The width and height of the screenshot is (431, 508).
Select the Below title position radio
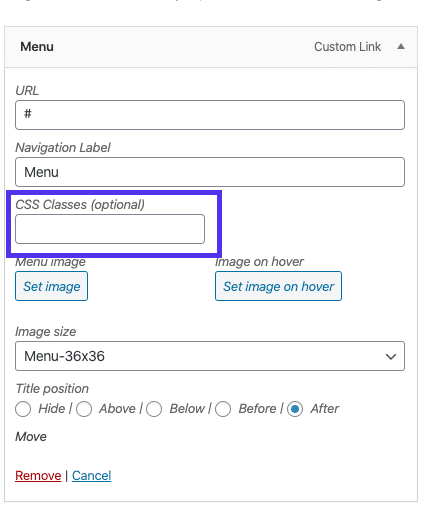(x=154, y=409)
